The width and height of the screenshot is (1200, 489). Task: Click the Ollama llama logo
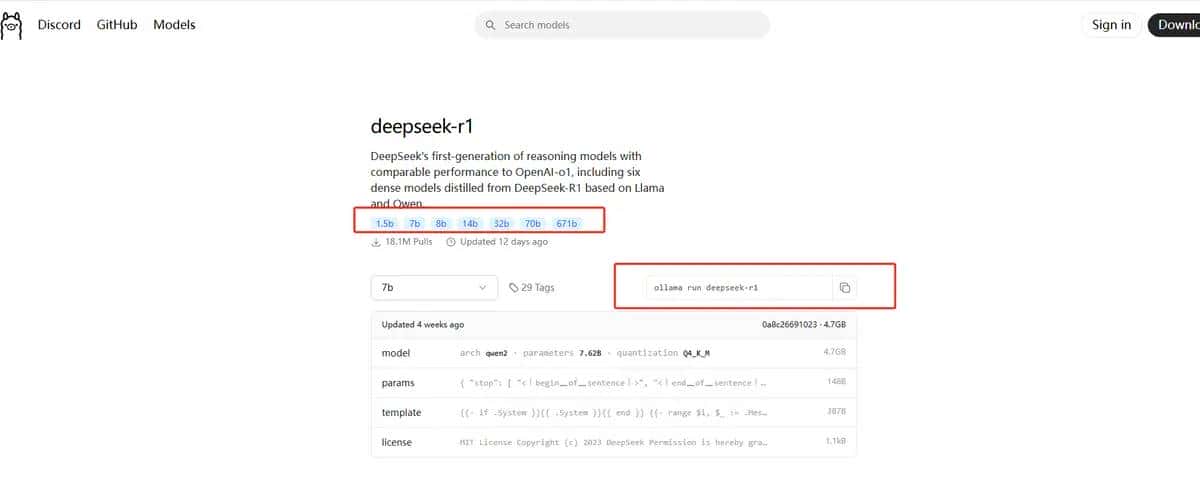click(x=11, y=25)
